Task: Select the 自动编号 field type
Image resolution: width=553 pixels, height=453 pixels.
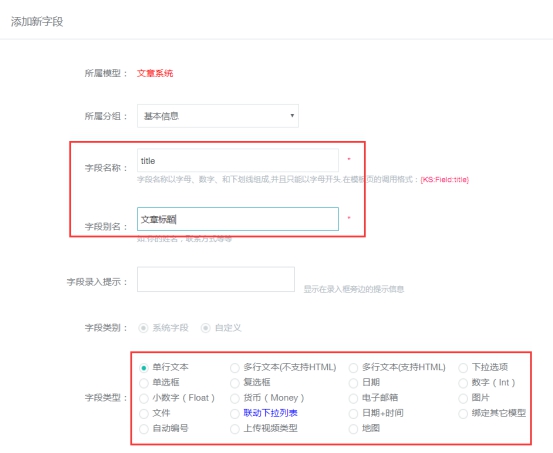Action: tap(144, 429)
